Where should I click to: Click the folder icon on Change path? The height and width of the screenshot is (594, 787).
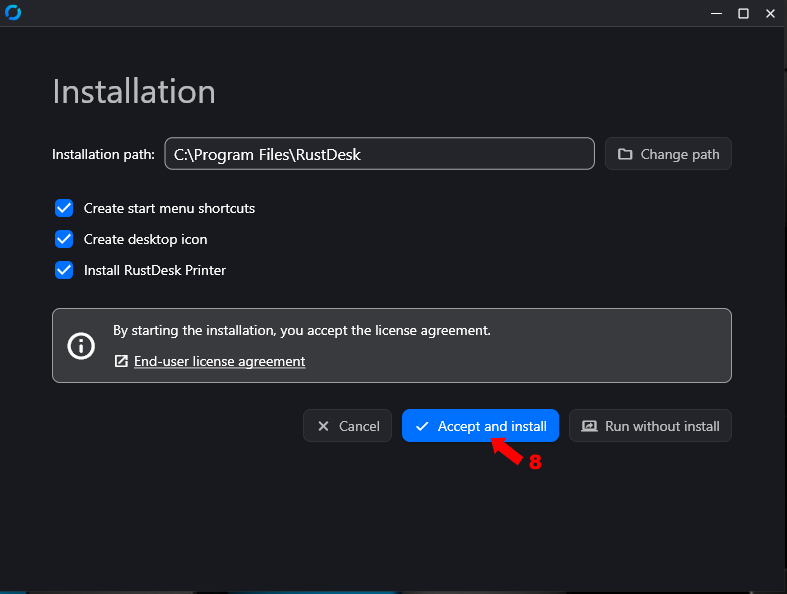(x=625, y=154)
